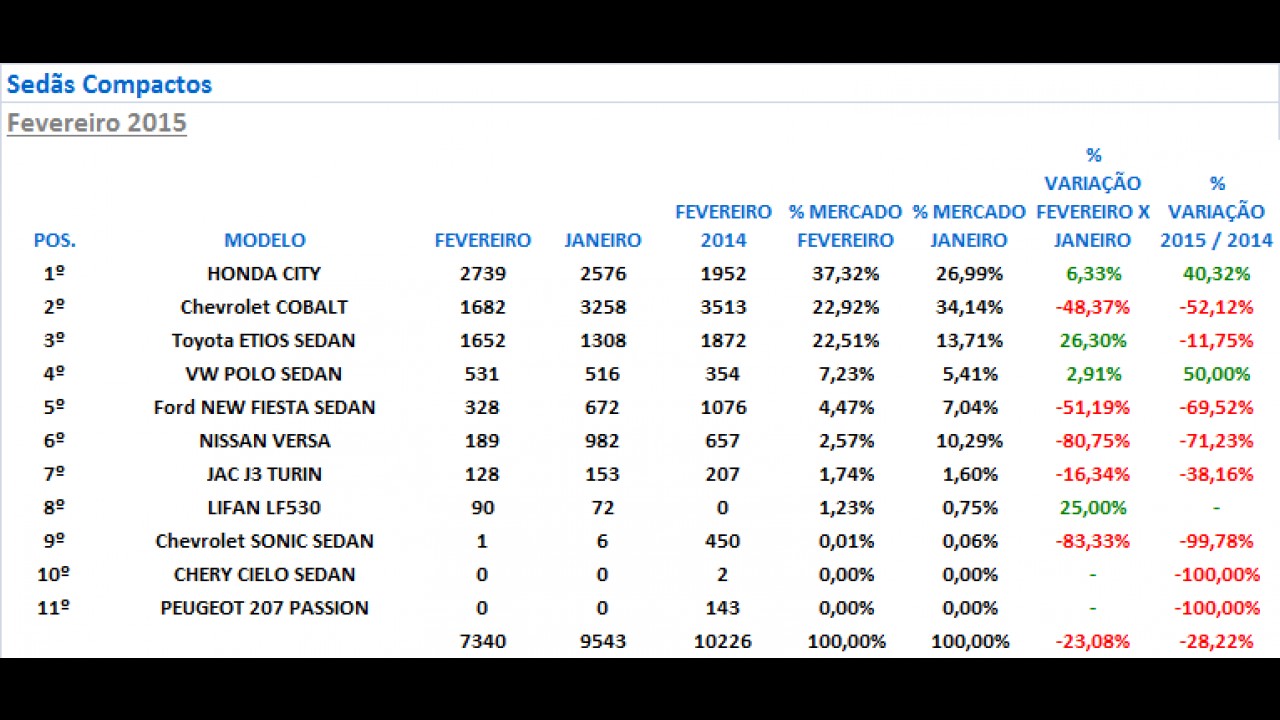
Task: Click Honda City market share 37,32%
Action: [845, 274]
